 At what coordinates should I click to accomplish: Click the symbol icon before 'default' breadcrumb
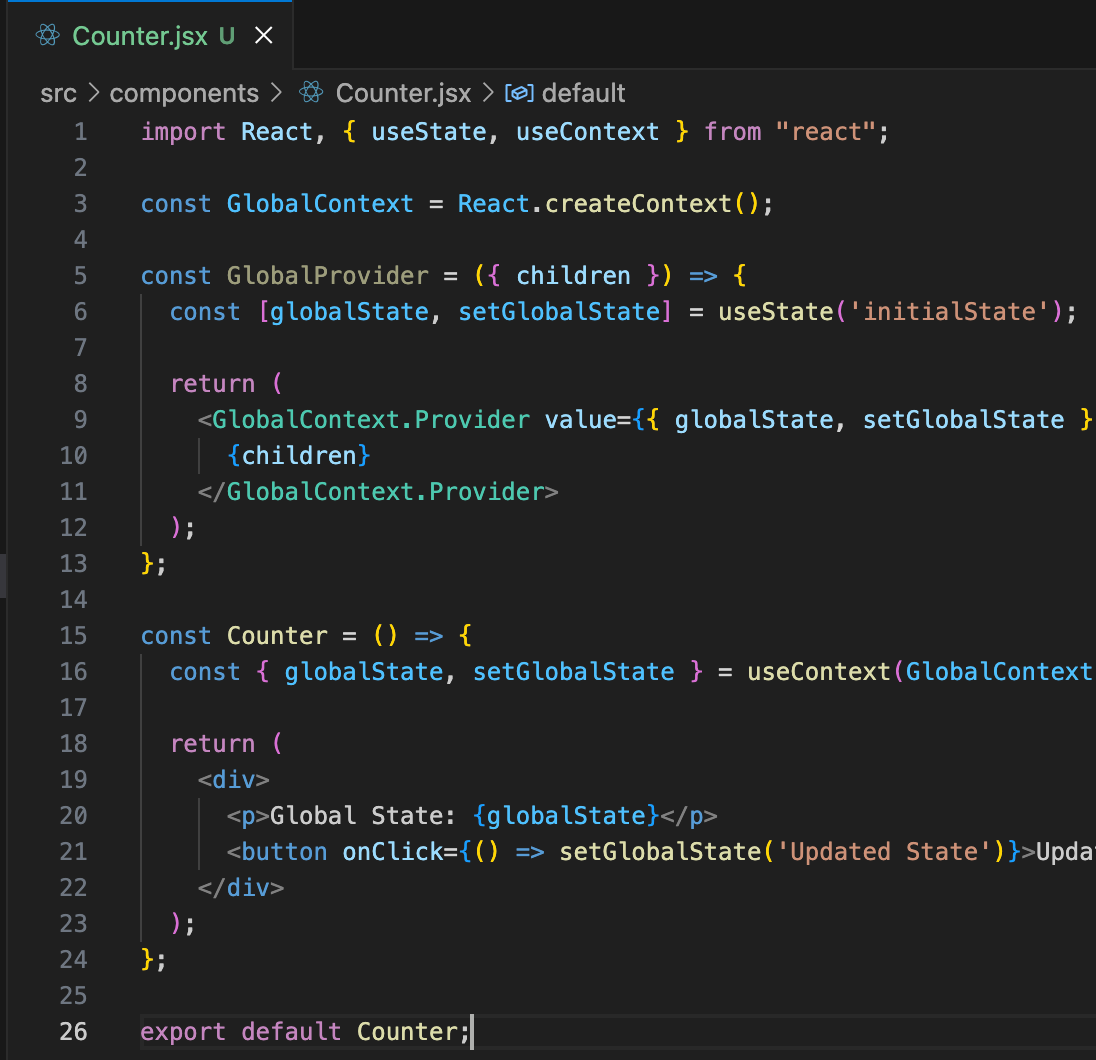pyautogui.click(x=519, y=93)
